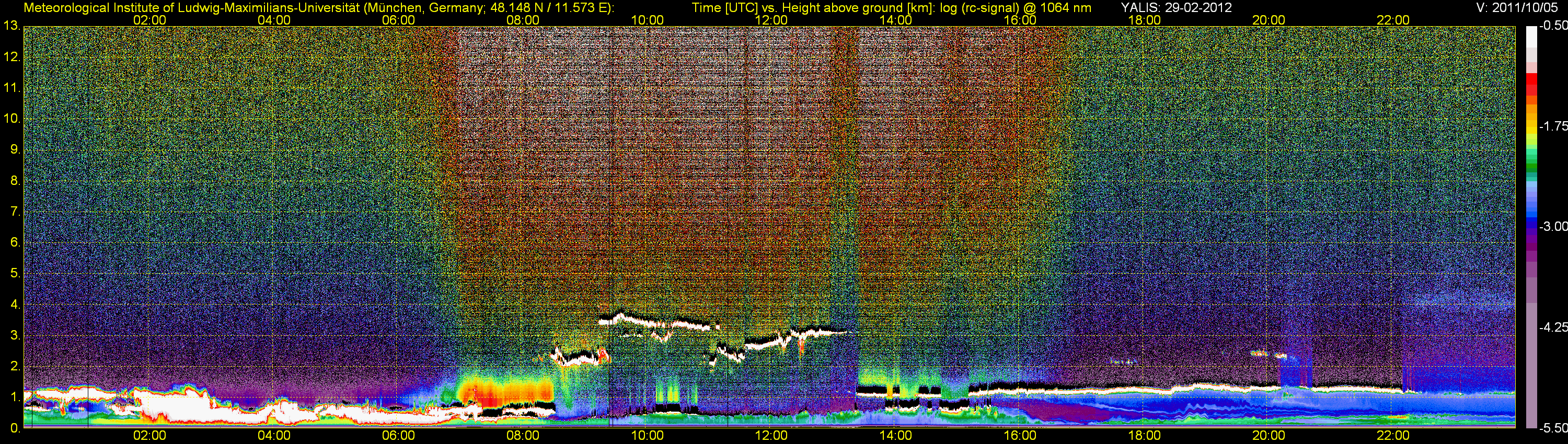
Task: Click the Meteorological Institute title text
Action: coord(318,8)
